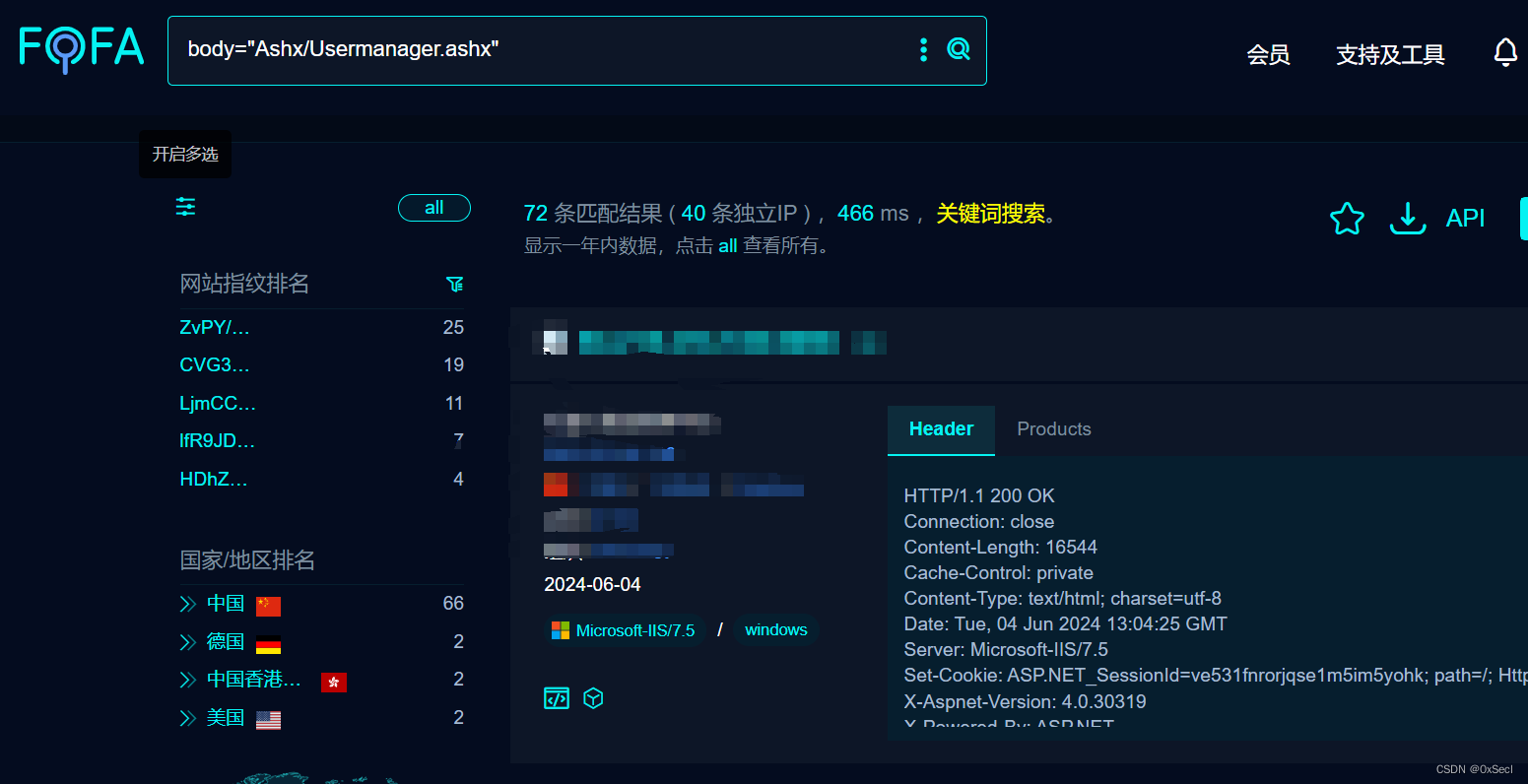Click the magnifier icon to run the search
1528x784 pixels.
(958, 48)
